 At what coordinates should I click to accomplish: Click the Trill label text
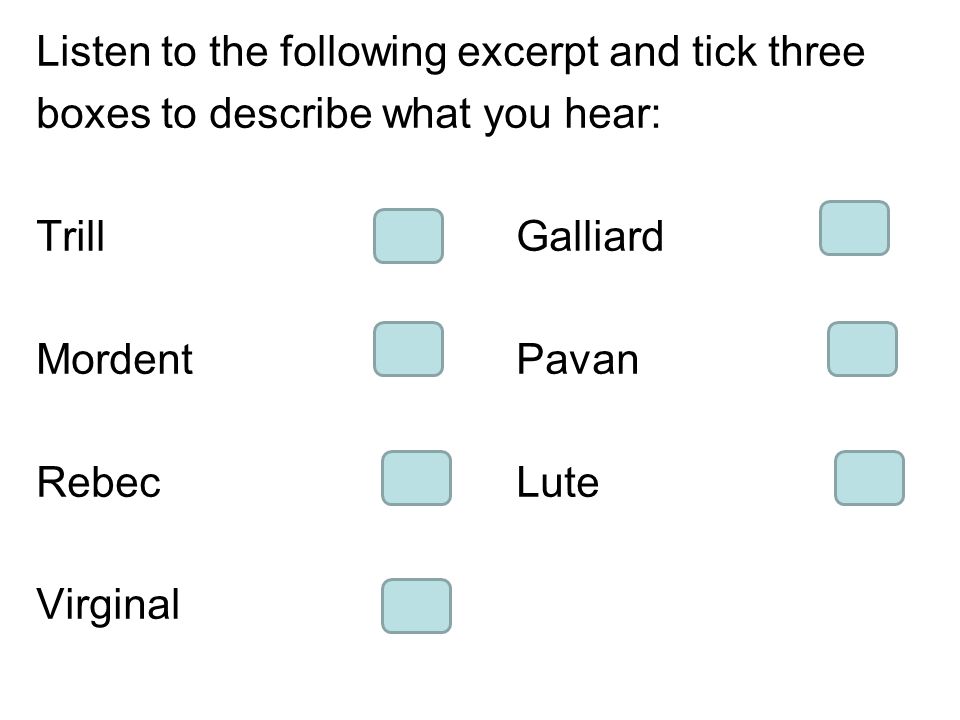tap(70, 236)
